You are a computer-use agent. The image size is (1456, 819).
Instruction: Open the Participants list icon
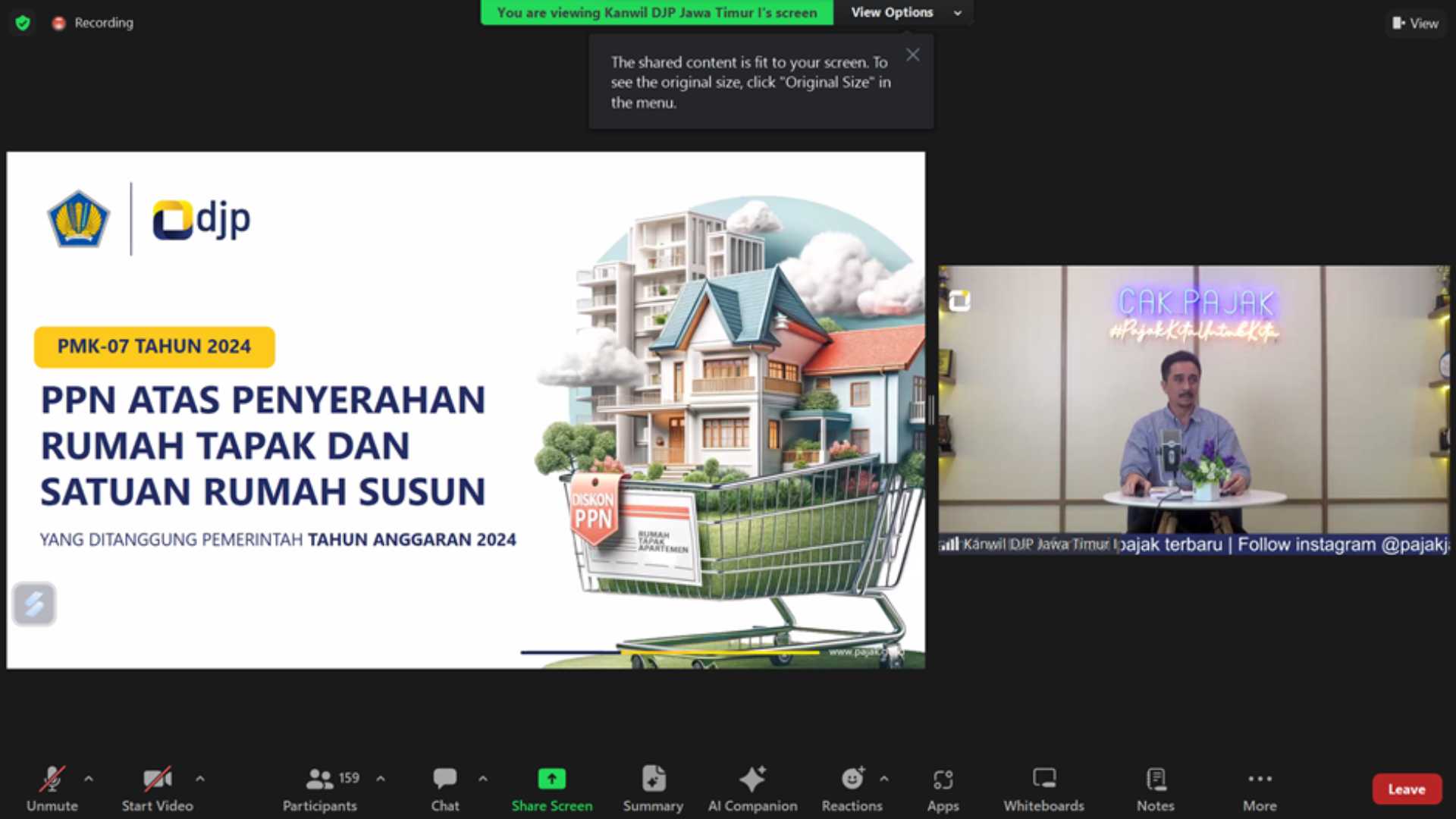pyautogui.click(x=319, y=779)
